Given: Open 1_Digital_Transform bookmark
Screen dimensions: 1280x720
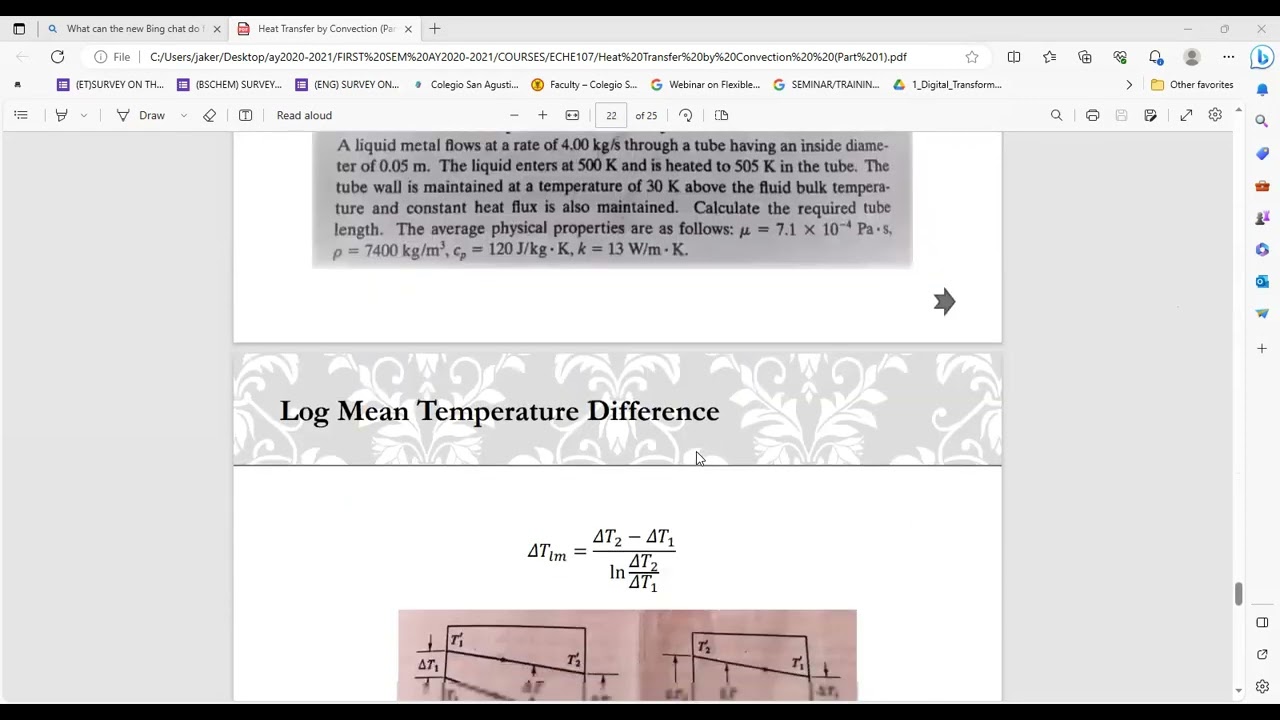Looking at the screenshot, I should (x=947, y=85).
